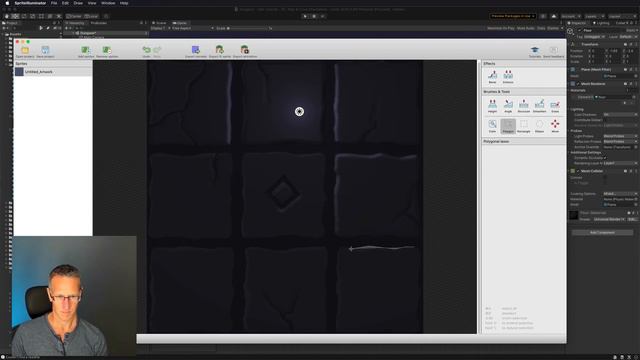Select the Untitled_Artwork sprite in Sprites list
The height and width of the screenshot is (360, 640).
[x=53, y=72]
